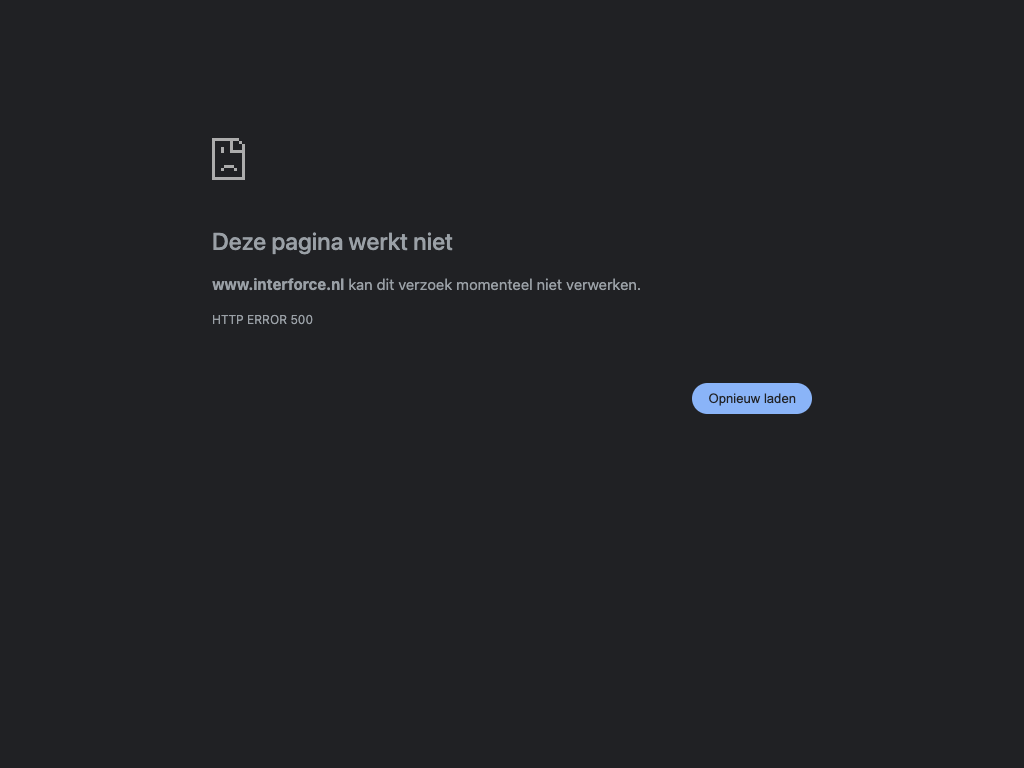Click the folded corner of the page icon

click(239, 146)
